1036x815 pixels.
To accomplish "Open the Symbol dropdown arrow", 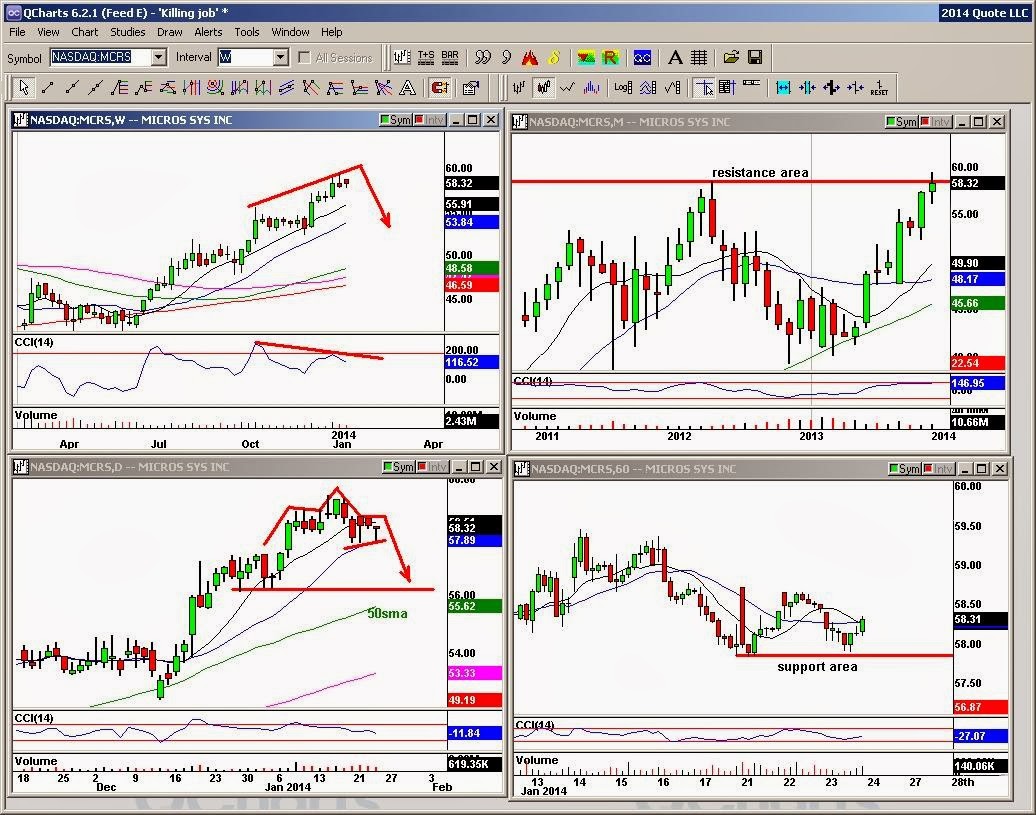I will pyautogui.click(x=159, y=57).
